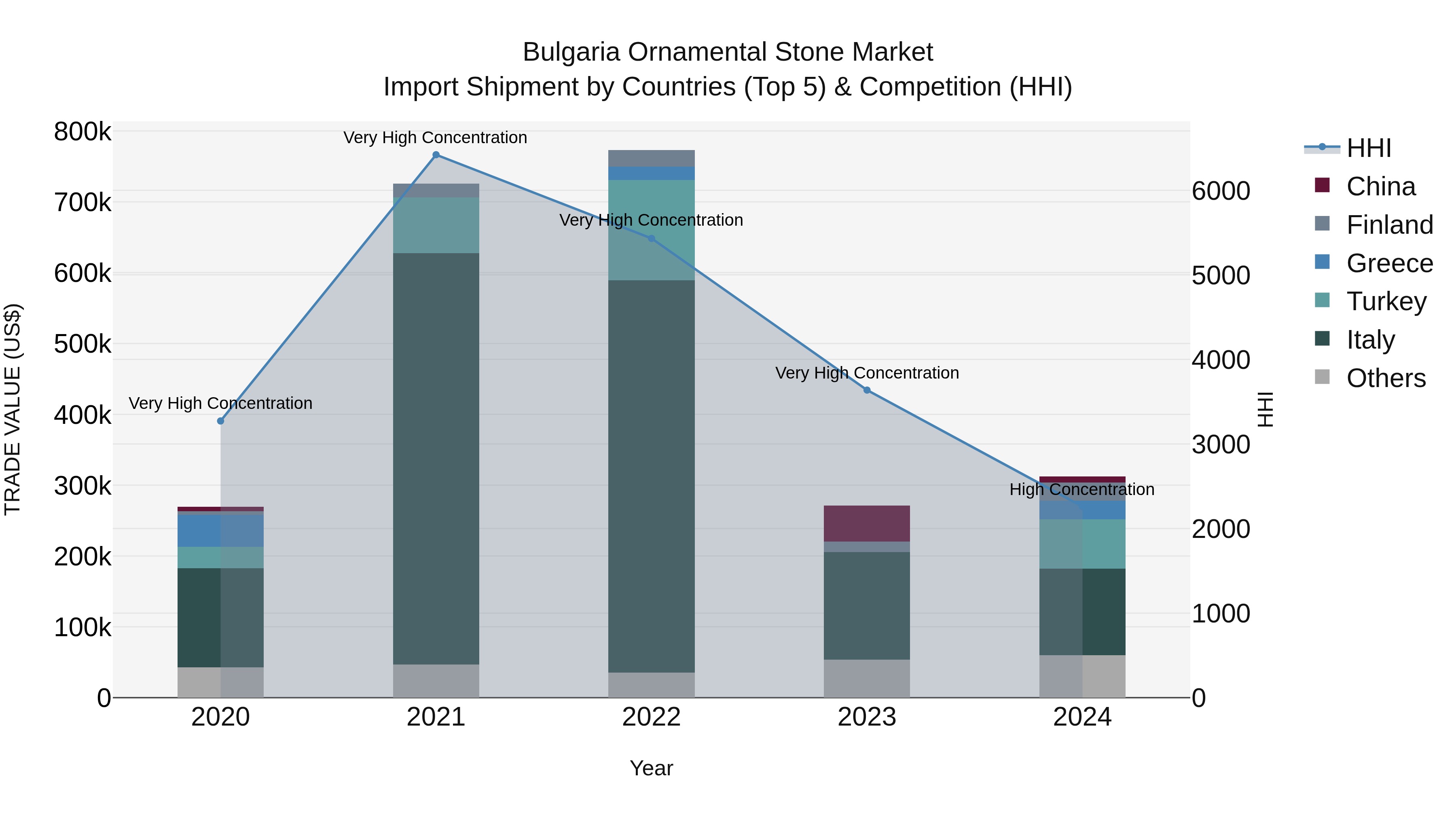Select the China segment of the 2023 bar
Viewport: 1456px width, 819px height.
point(867,524)
